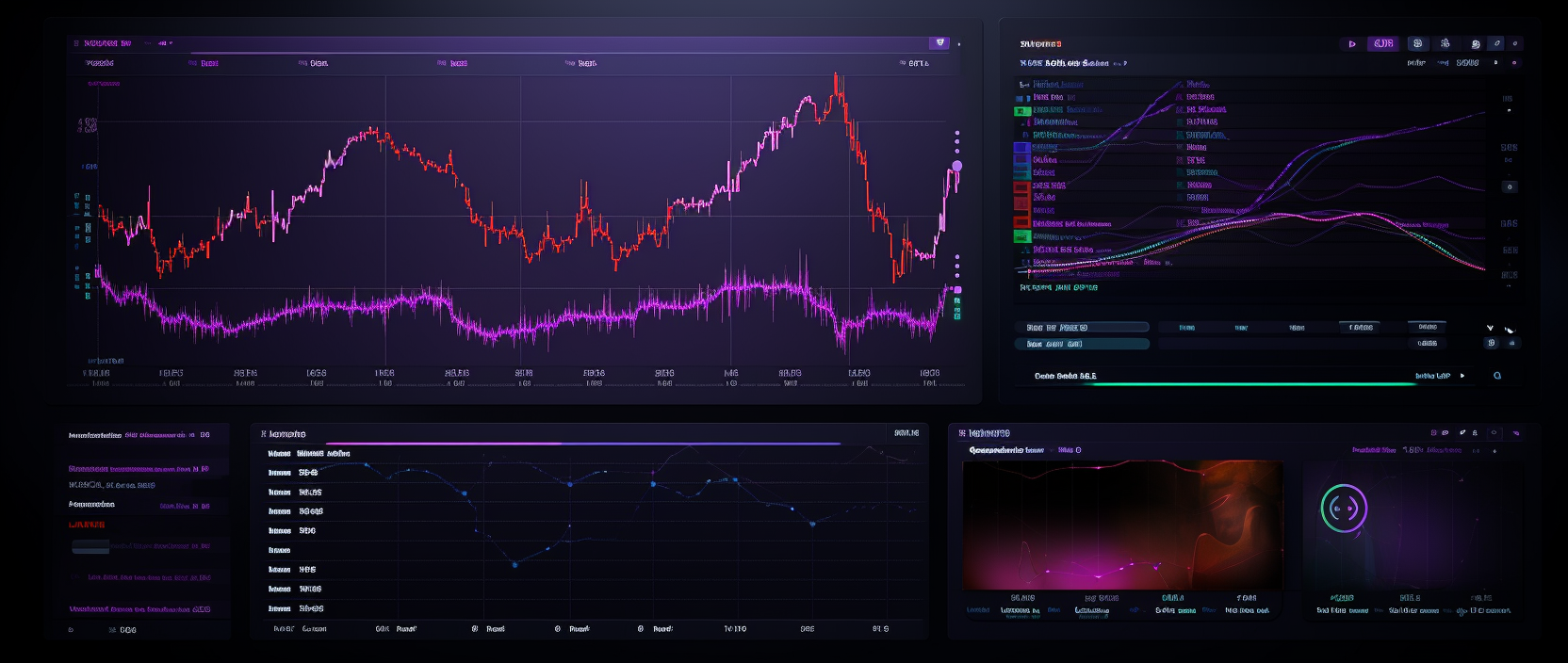Click the purple shield badge button on main chart

tap(939, 42)
